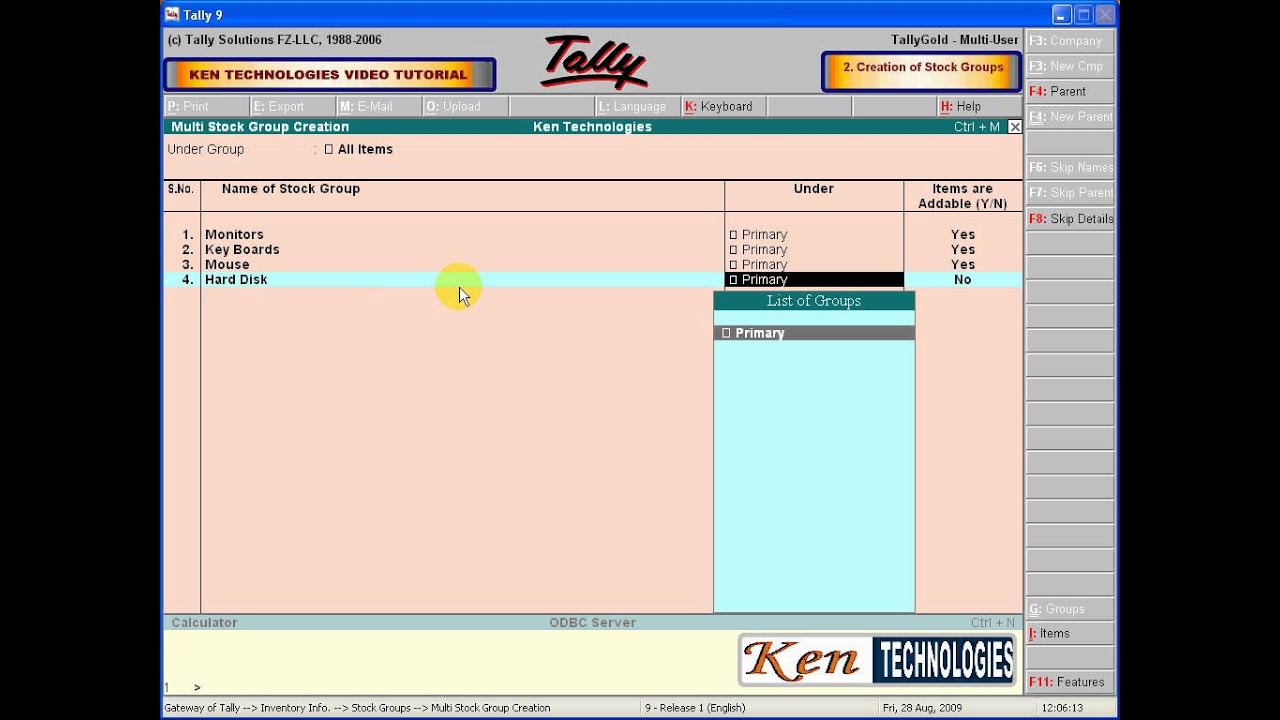
Task: Click I: Items in the side panel
Action: [1070, 634]
